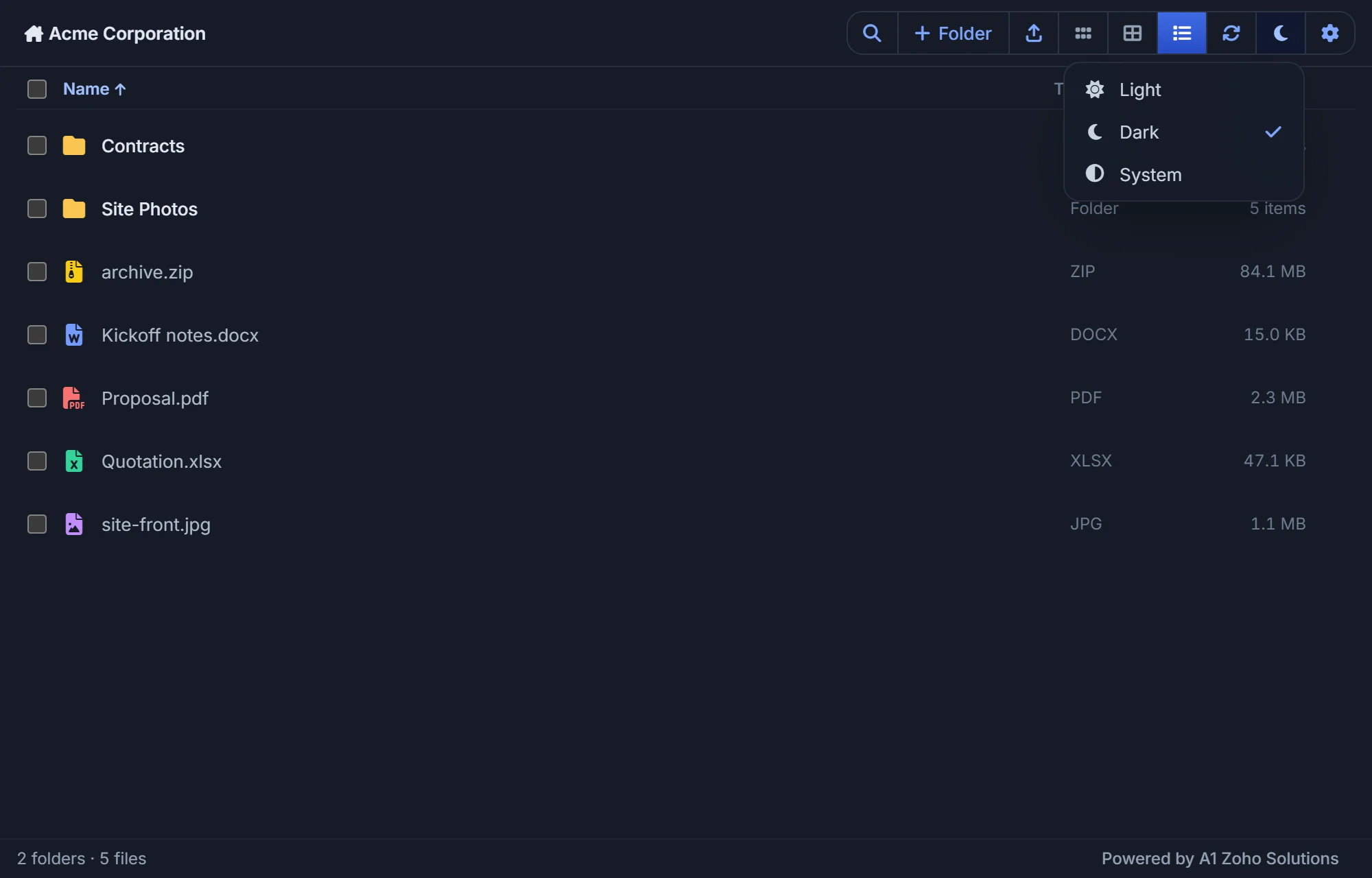Toggle the select-all checkbox in header
The height and width of the screenshot is (878, 1372).
tap(37, 89)
